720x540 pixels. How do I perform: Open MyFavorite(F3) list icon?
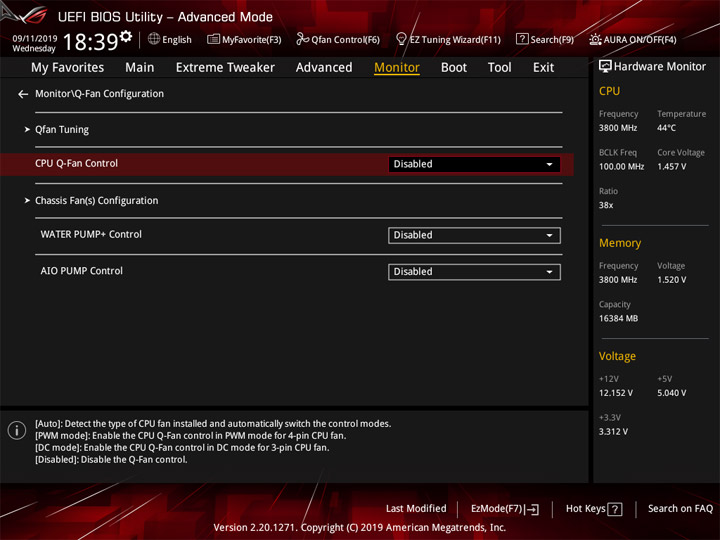pos(213,39)
